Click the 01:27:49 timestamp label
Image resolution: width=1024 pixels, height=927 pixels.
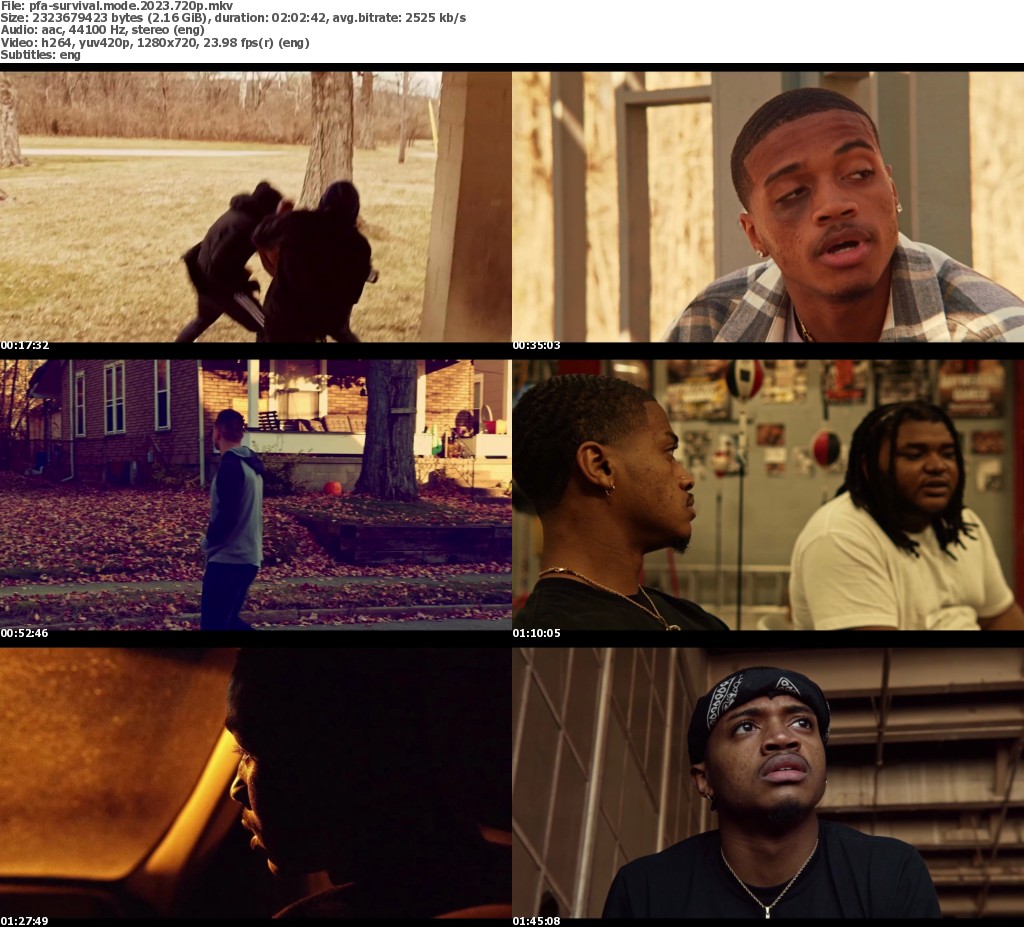pos(25,921)
